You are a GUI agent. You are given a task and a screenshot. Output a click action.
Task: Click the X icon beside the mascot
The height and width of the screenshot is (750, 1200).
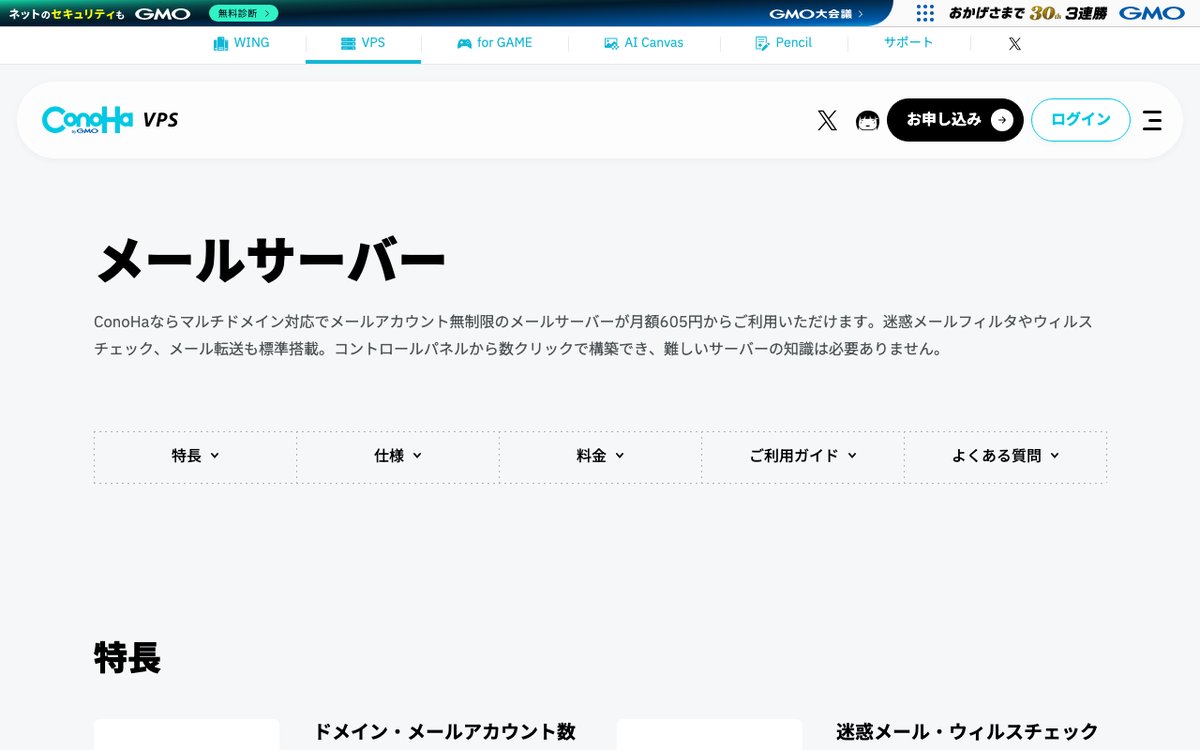click(827, 121)
